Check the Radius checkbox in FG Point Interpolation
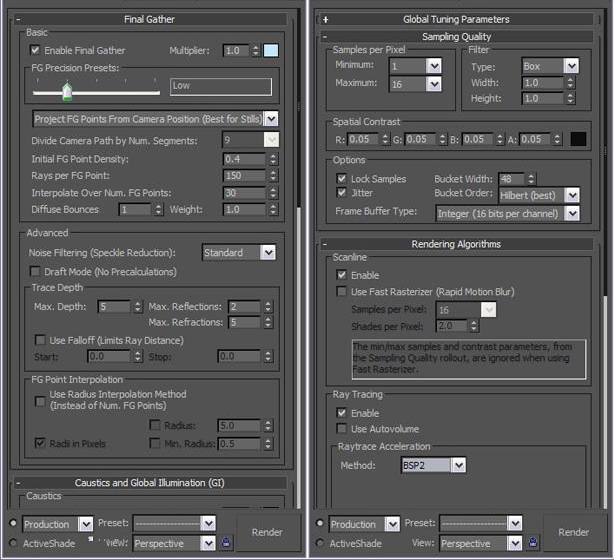This screenshot has height=560, width=614. (x=155, y=425)
